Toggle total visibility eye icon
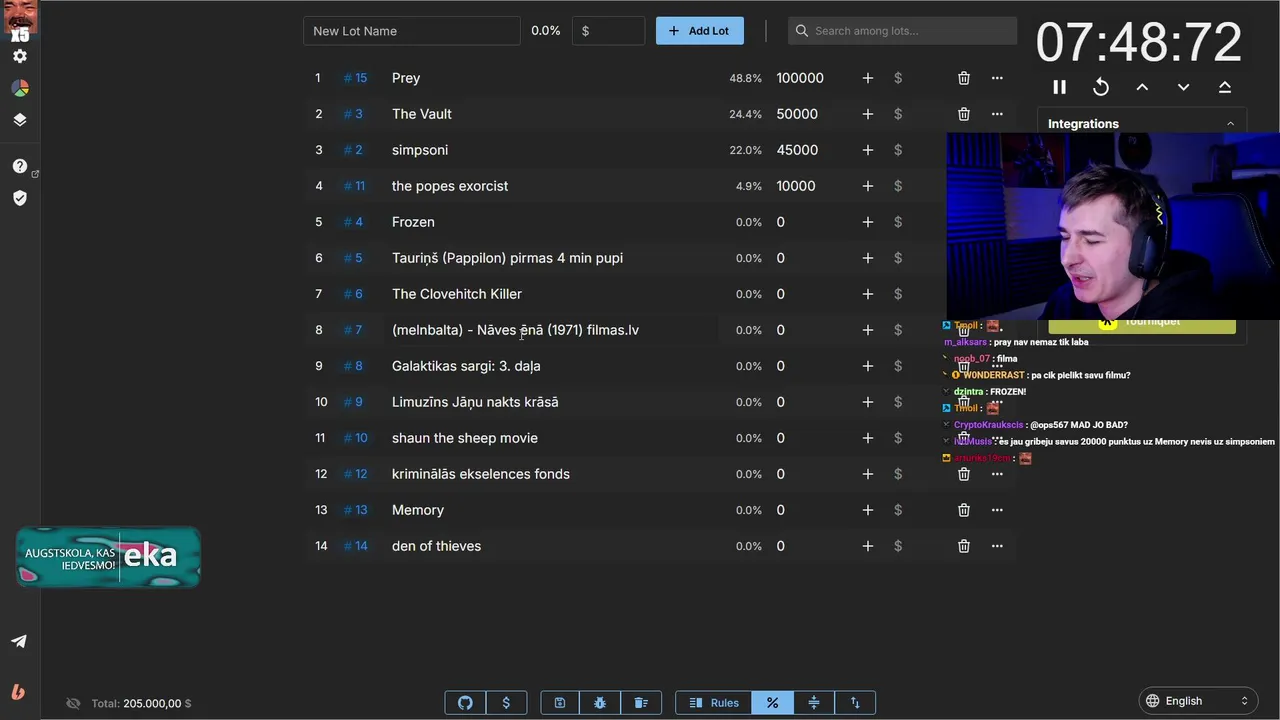The width and height of the screenshot is (1280, 720). (73, 703)
